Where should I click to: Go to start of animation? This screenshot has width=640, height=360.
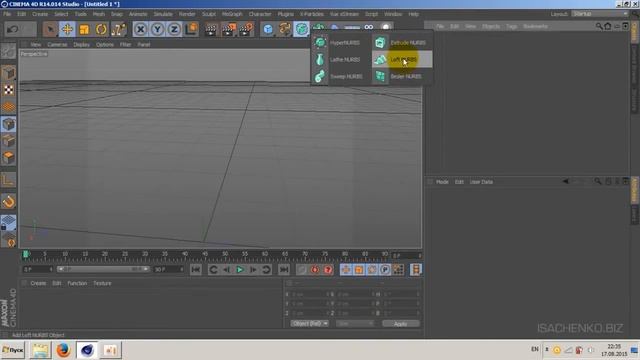pos(196,269)
